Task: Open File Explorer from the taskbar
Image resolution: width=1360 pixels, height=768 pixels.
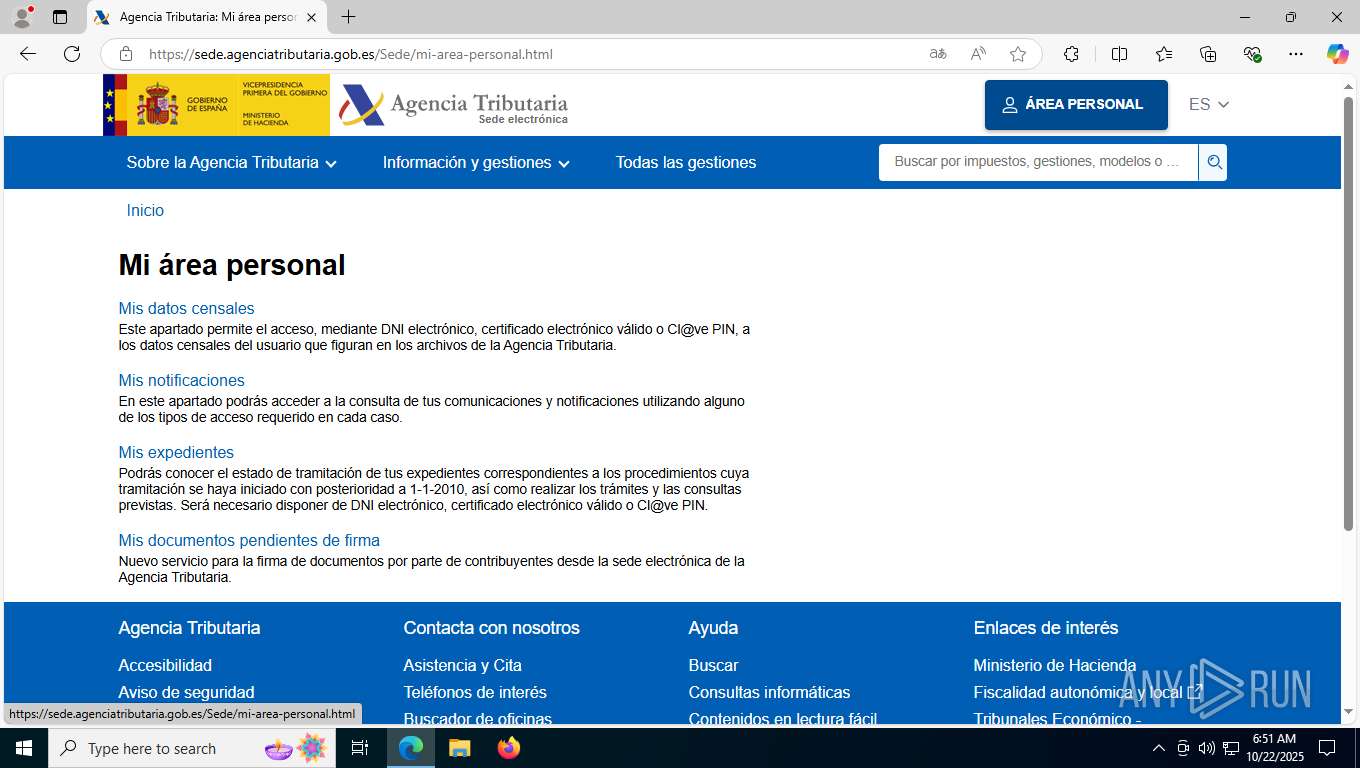Action: (459, 748)
